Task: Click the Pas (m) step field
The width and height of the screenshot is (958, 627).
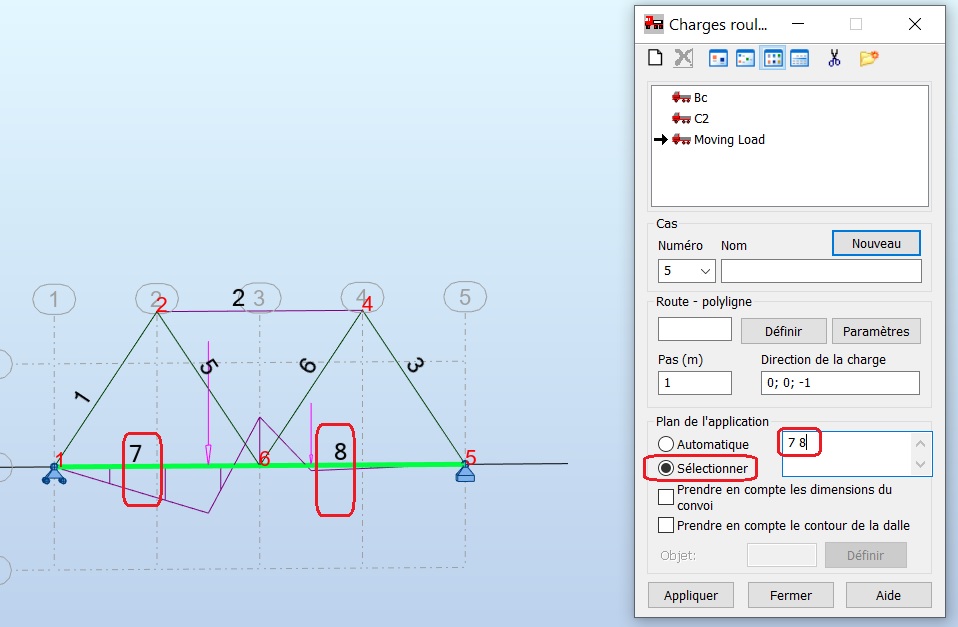Action: tap(695, 383)
